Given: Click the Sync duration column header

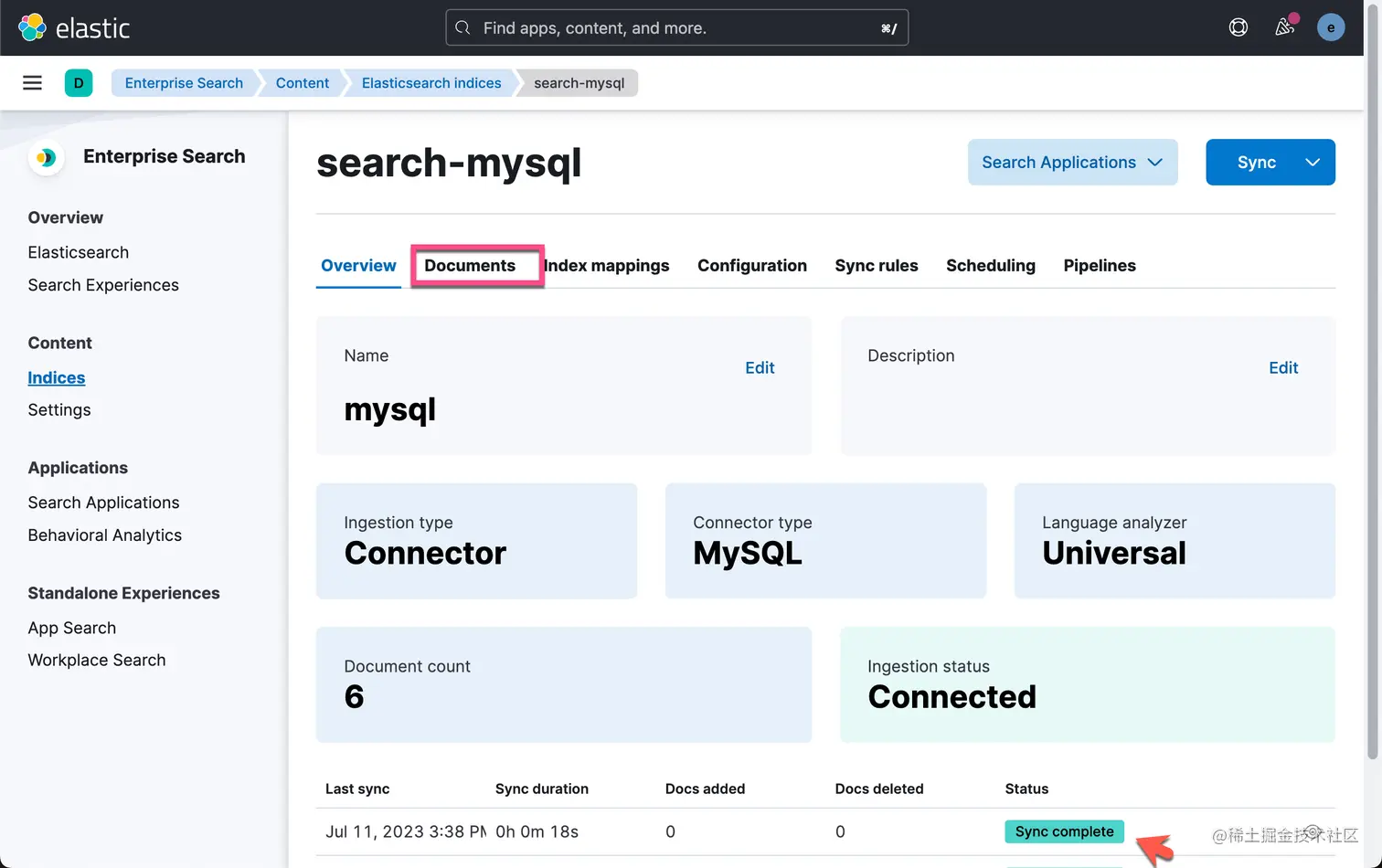Looking at the screenshot, I should [542, 789].
